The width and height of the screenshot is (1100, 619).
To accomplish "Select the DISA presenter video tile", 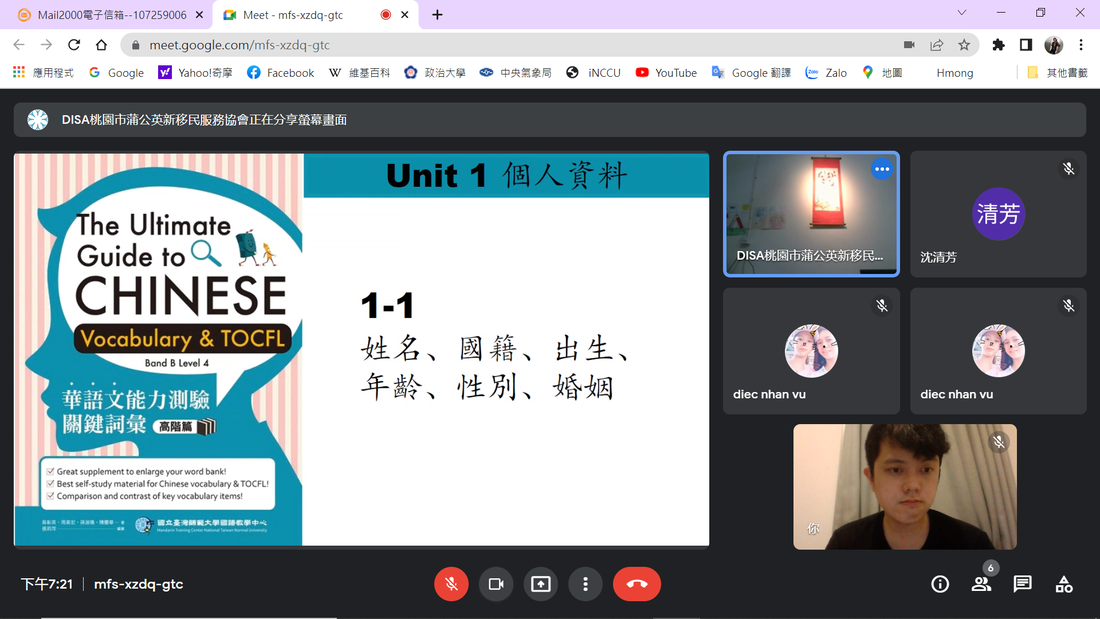I will click(812, 213).
